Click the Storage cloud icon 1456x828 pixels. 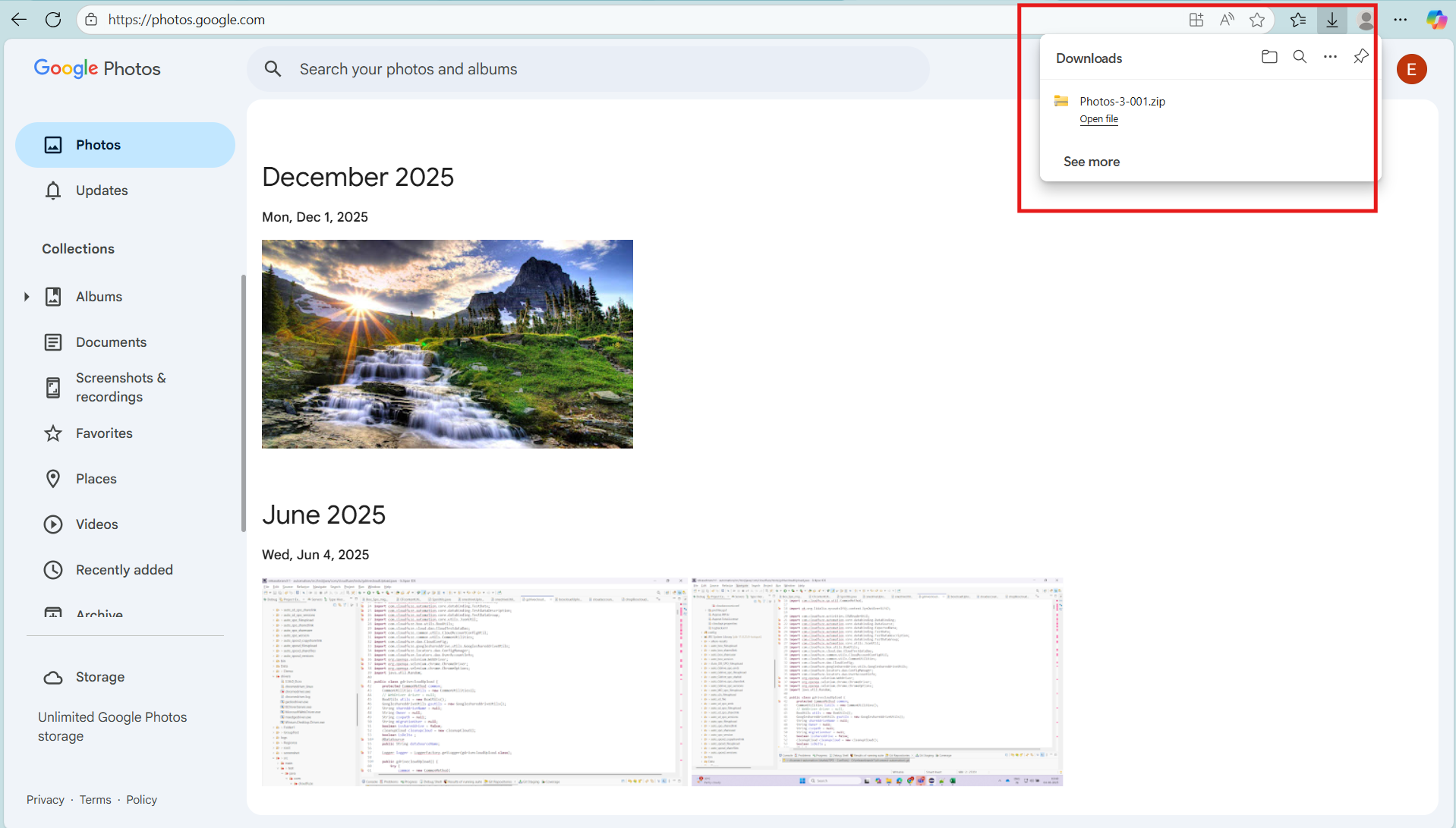click(53, 677)
